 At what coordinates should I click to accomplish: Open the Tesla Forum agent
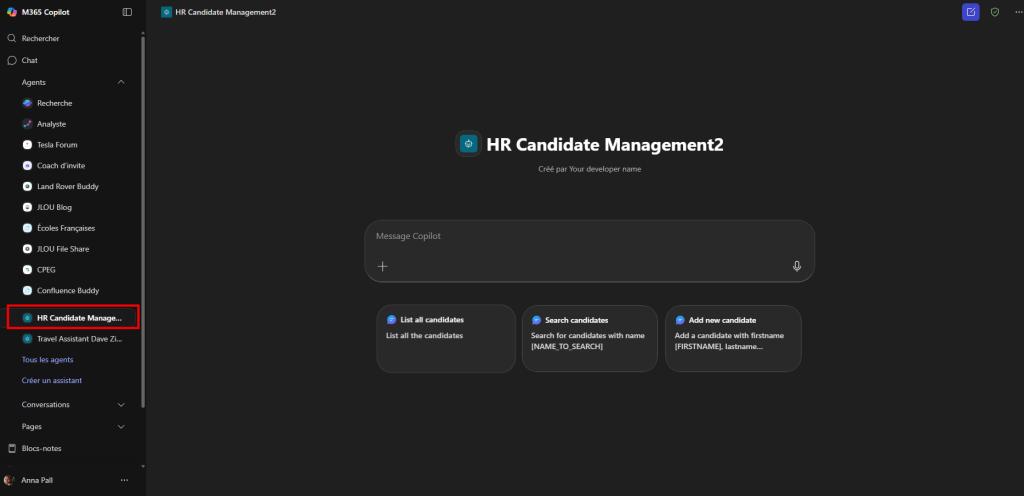click(57, 145)
